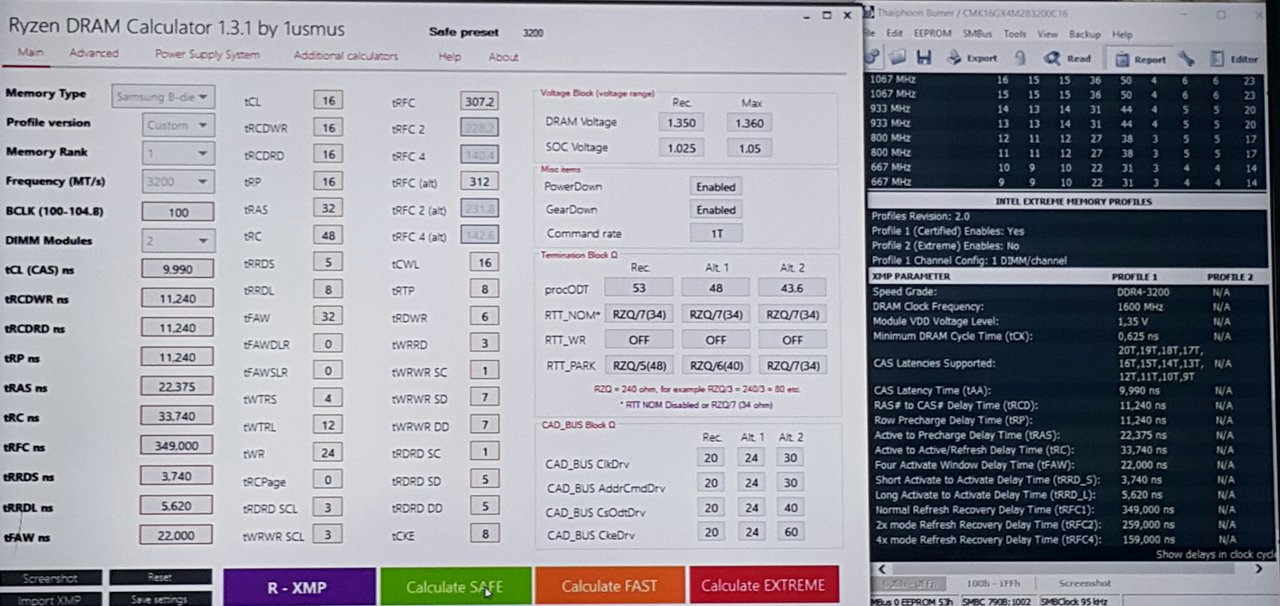Click the tCKE timing value 8
The height and width of the screenshot is (606, 1280).
click(x=485, y=534)
